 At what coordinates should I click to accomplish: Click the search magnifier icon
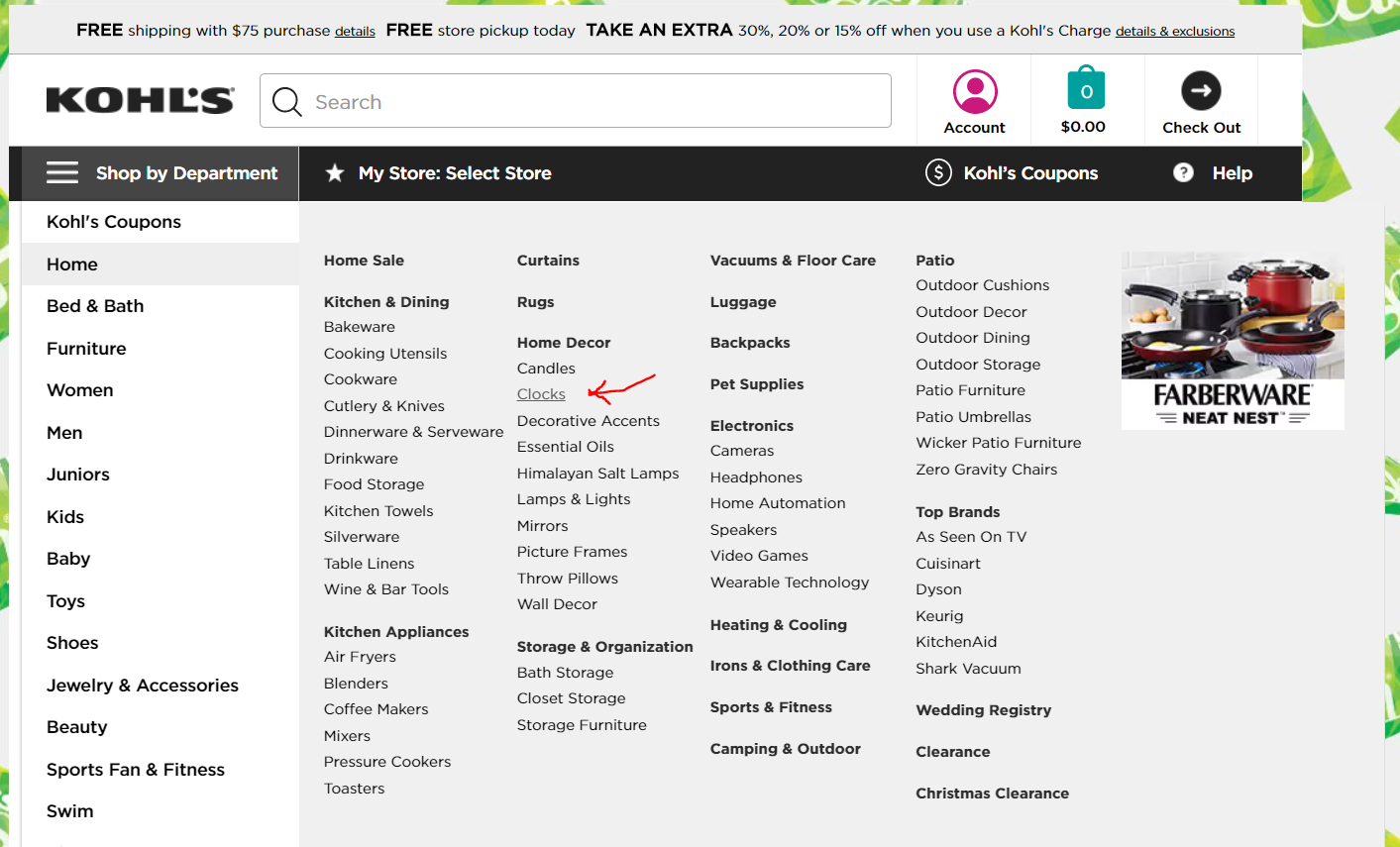click(x=286, y=101)
